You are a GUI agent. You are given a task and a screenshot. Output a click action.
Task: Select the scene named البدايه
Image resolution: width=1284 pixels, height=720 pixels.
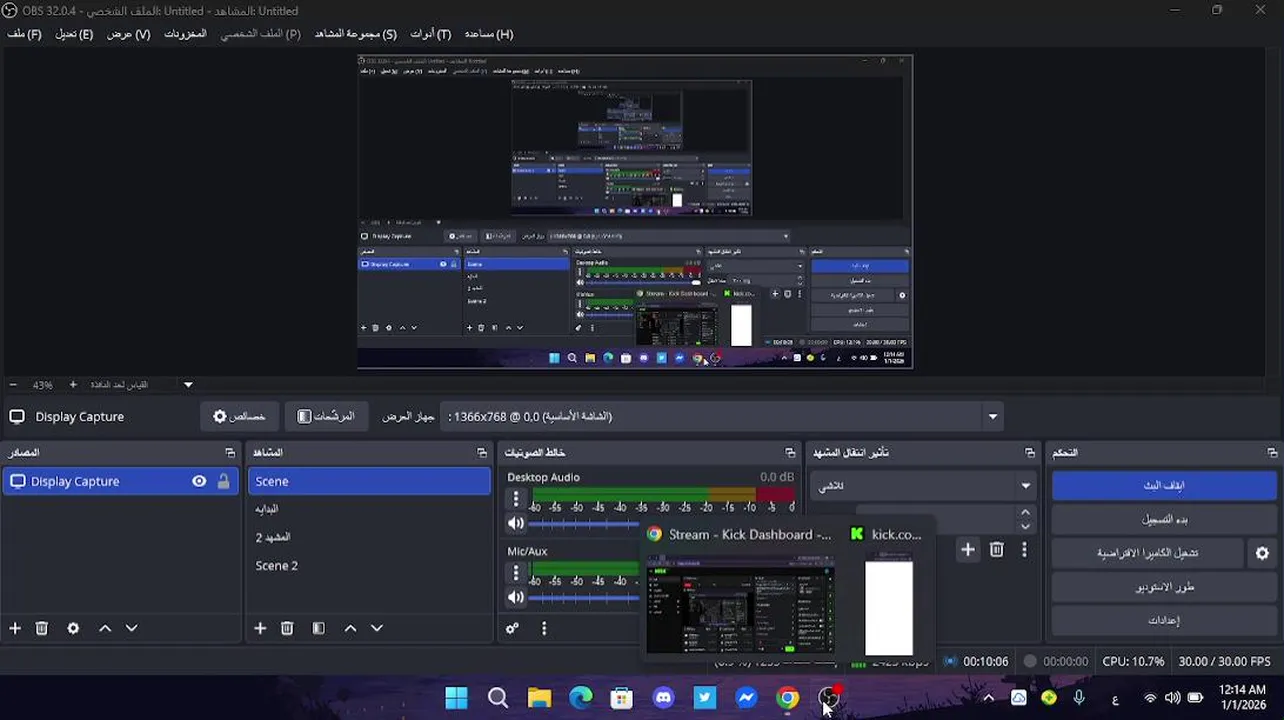pyautogui.click(x=369, y=509)
